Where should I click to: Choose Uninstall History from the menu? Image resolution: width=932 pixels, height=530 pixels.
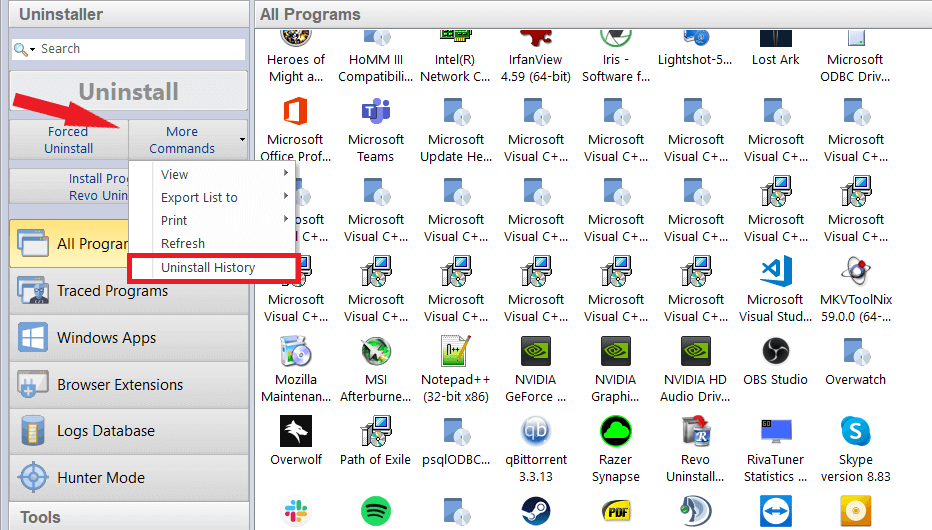pyautogui.click(x=208, y=267)
